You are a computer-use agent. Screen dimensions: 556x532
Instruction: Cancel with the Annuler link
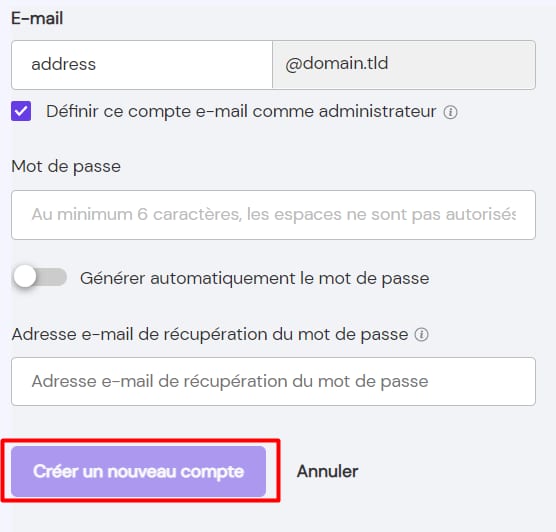coord(328,471)
